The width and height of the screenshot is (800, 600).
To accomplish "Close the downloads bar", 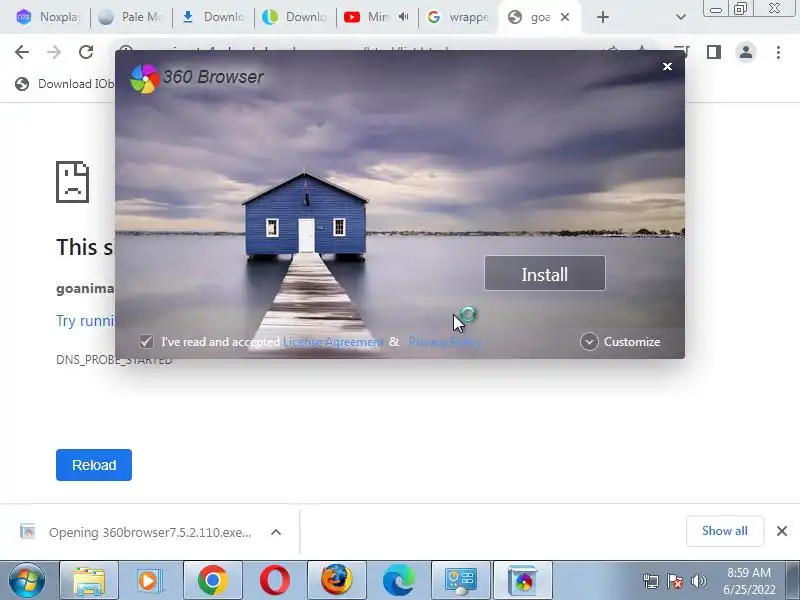I will 782,531.
